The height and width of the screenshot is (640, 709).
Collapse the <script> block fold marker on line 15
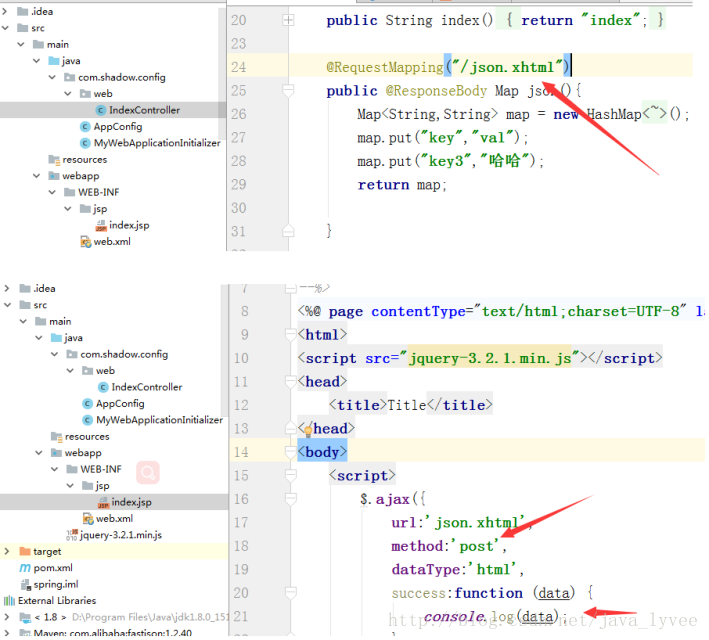pyautogui.click(x=291, y=475)
